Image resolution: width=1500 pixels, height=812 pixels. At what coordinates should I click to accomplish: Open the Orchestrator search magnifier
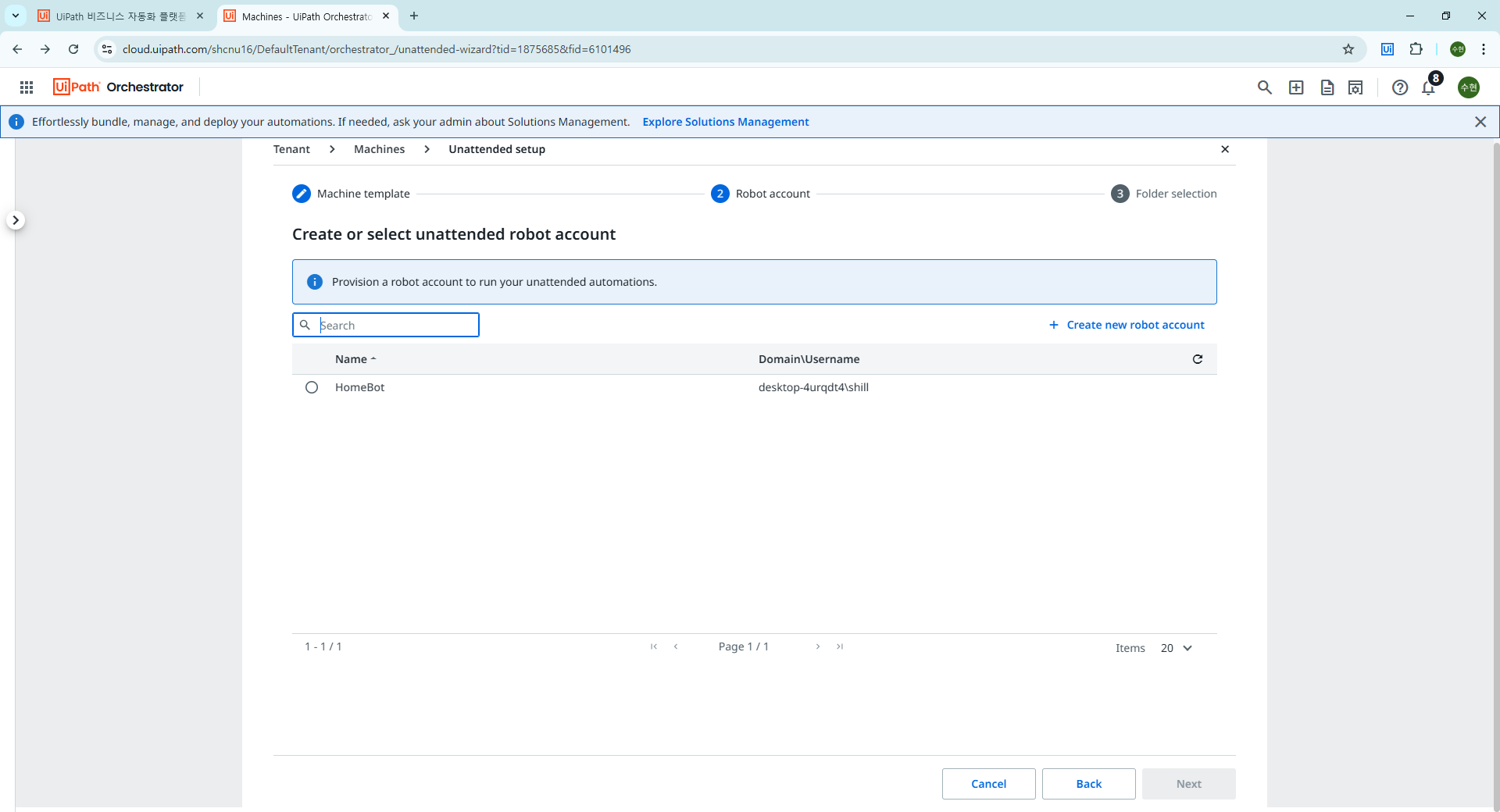(1265, 87)
